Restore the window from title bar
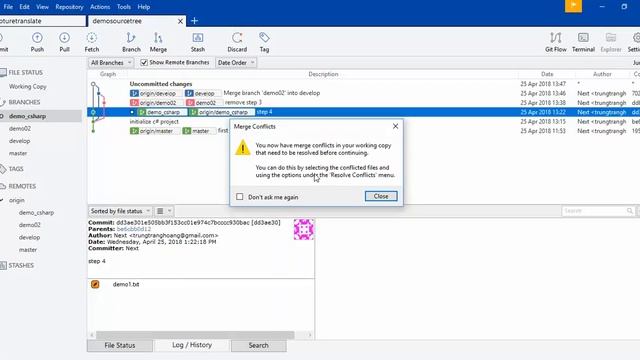The width and height of the screenshot is (640, 360). 624,7
